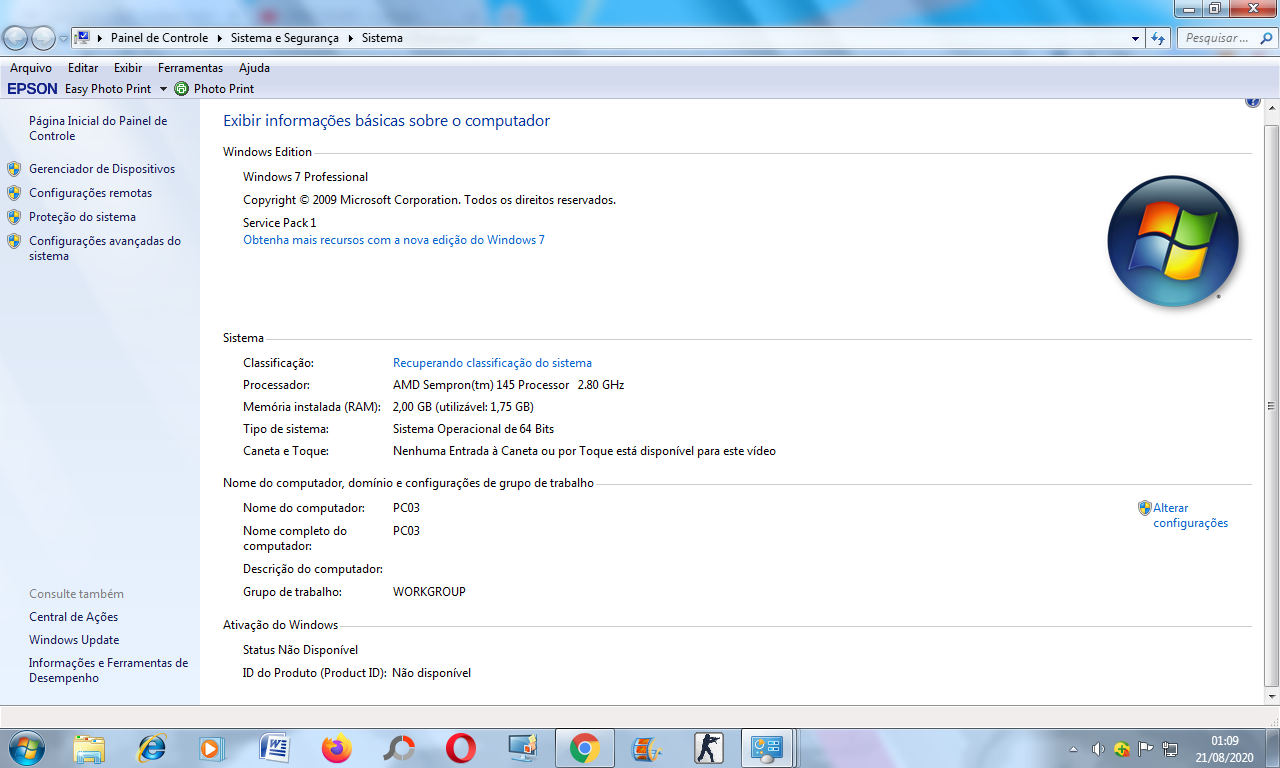The height and width of the screenshot is (768, 1280).
Task: Open Action Center flag tray icon
Action: pos(1146,748)
